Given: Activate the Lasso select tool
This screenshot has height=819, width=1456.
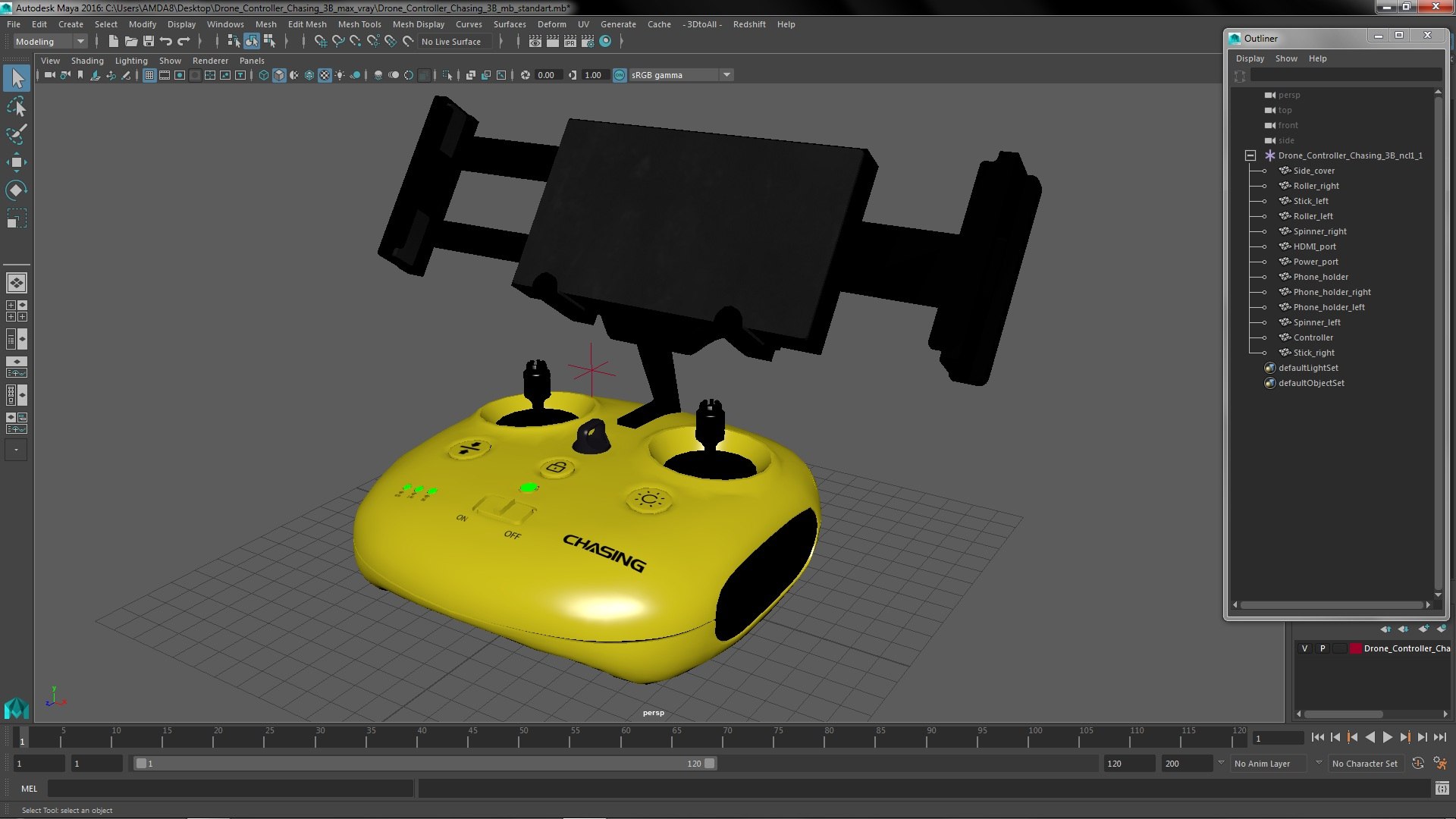Looking at the screenshot, I should coord(17,107).
